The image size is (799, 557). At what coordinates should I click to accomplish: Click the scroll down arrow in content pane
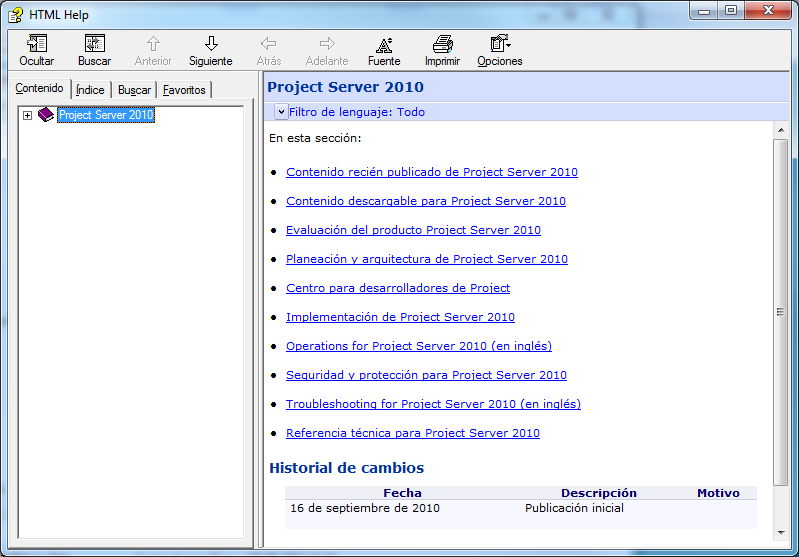[x=781, y=533]
